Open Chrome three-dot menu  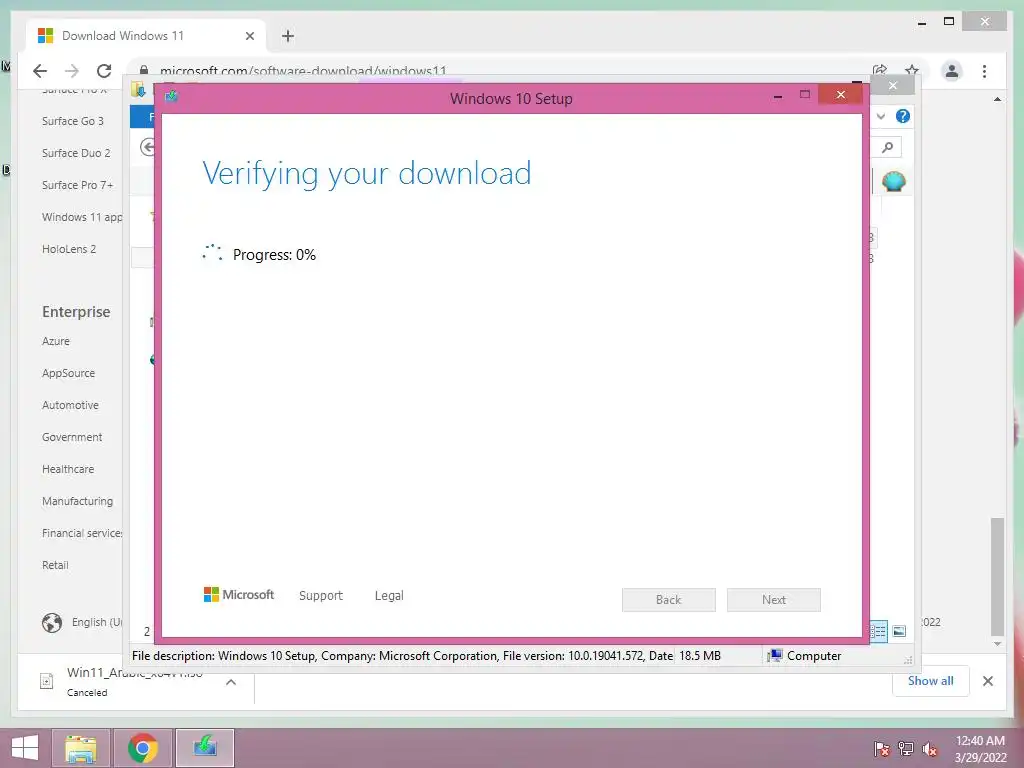pos(984,71)
